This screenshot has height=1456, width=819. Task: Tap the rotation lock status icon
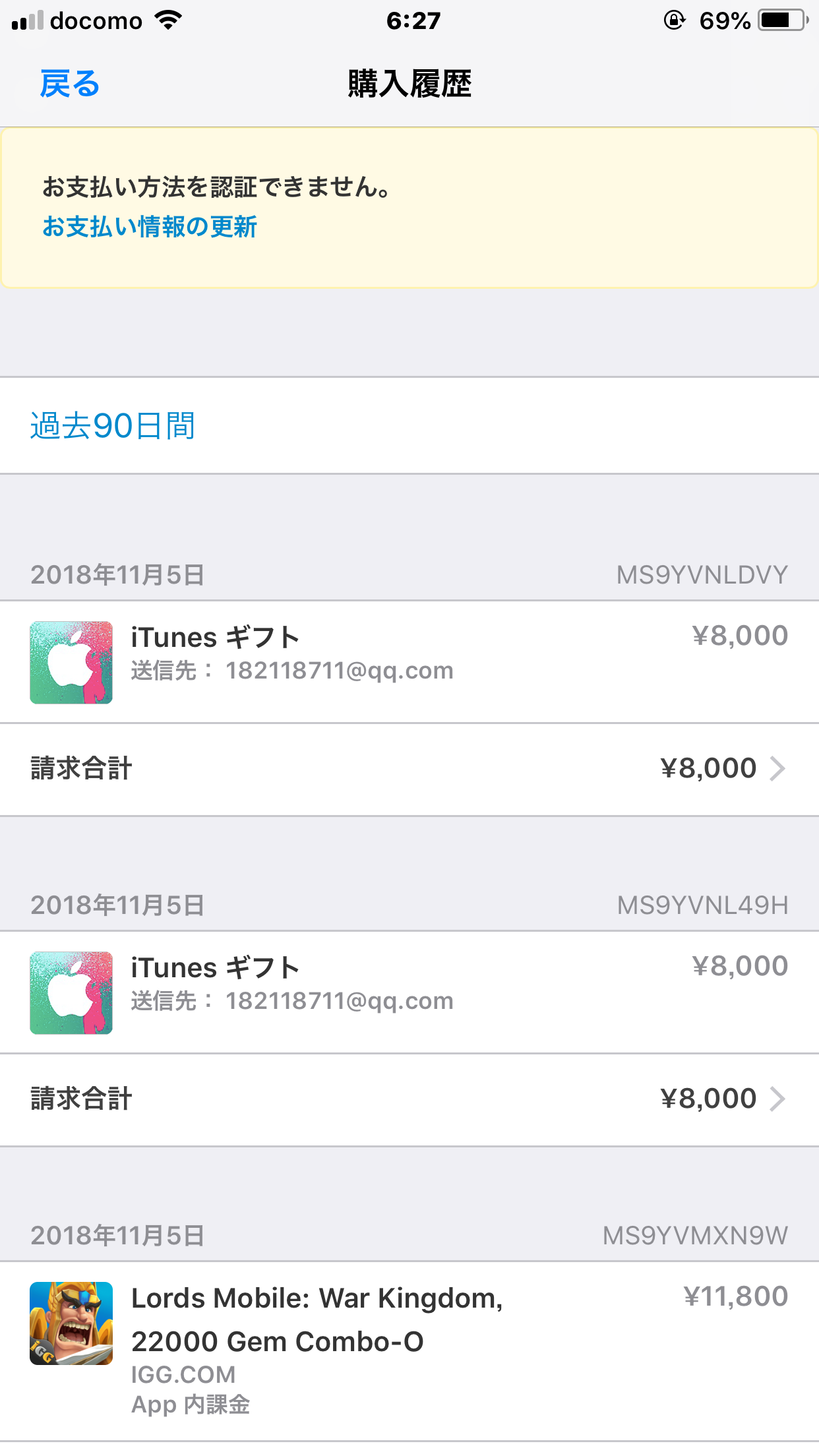point(674,20)
